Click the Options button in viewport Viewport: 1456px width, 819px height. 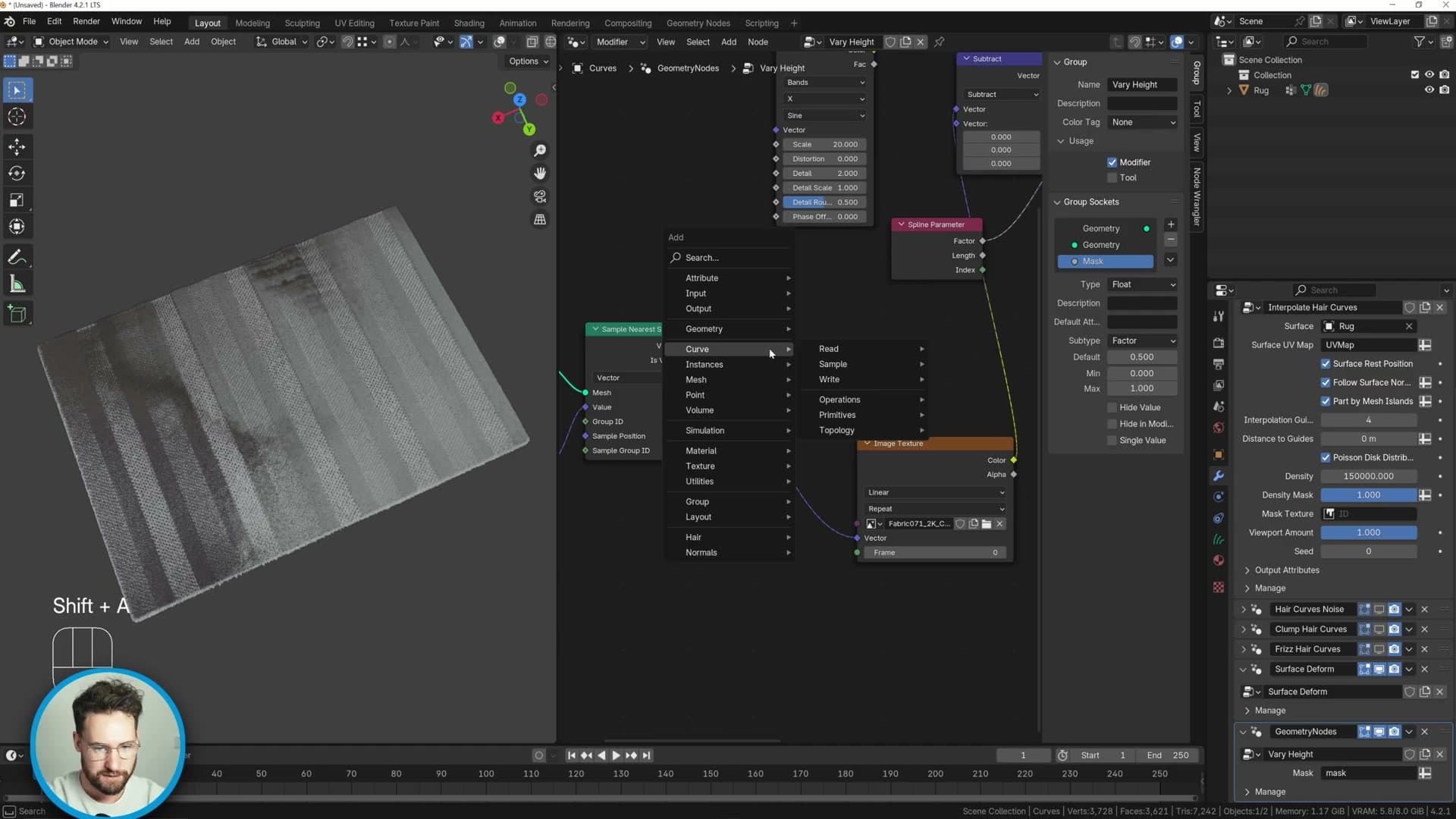pyautogui.click(x=528, y=61)
